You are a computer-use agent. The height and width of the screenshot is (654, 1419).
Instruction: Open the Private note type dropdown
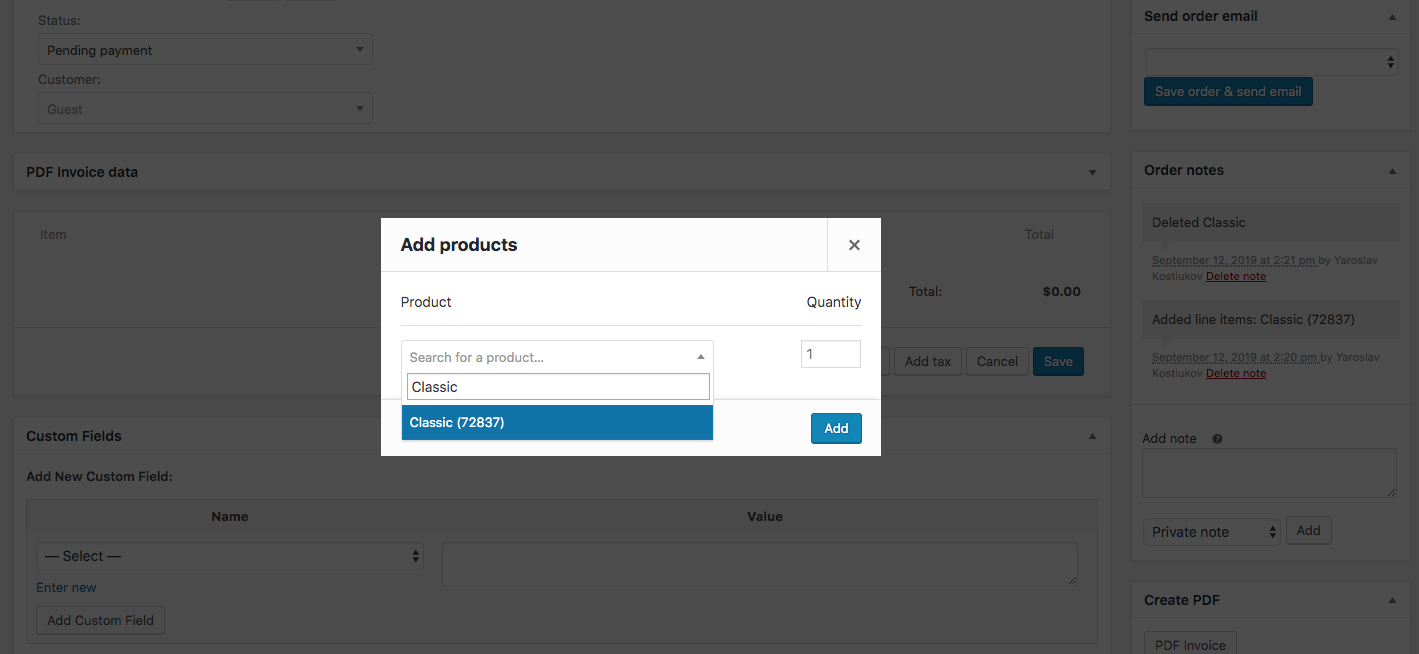coord(1211,532)
